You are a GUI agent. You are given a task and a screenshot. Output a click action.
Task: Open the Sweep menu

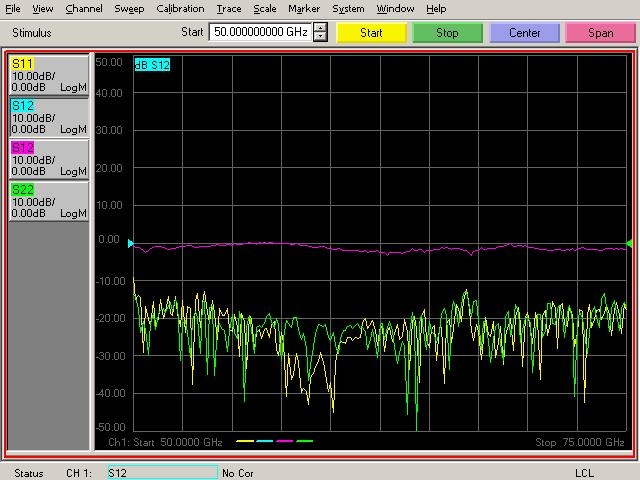pyautogui.click(x=128, y=8)
